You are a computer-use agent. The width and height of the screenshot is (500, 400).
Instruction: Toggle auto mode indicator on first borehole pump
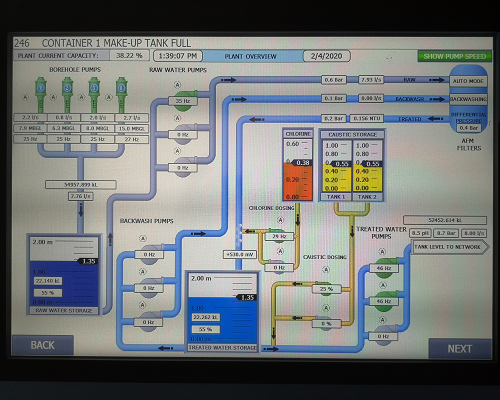point(25,97)
